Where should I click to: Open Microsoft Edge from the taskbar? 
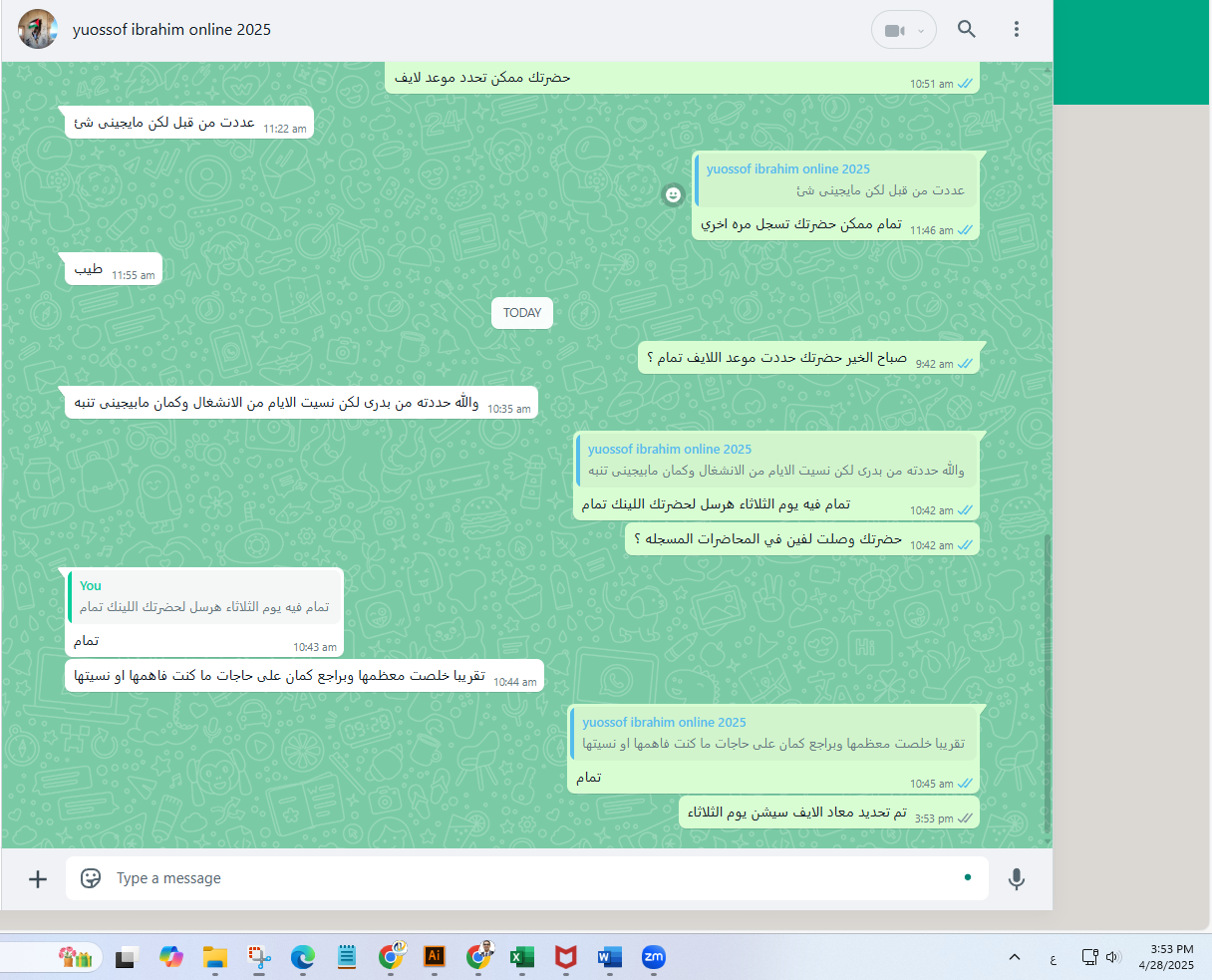pos(303,958)
